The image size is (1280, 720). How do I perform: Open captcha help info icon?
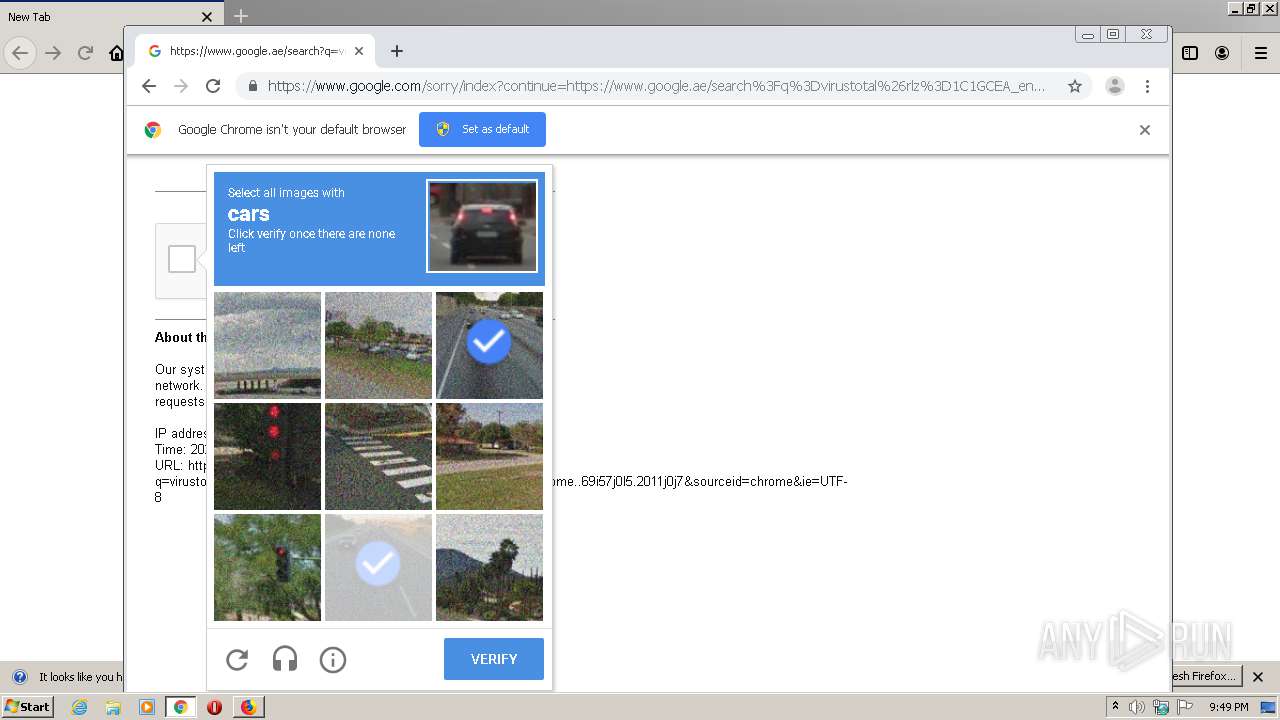tap(333, 660)
